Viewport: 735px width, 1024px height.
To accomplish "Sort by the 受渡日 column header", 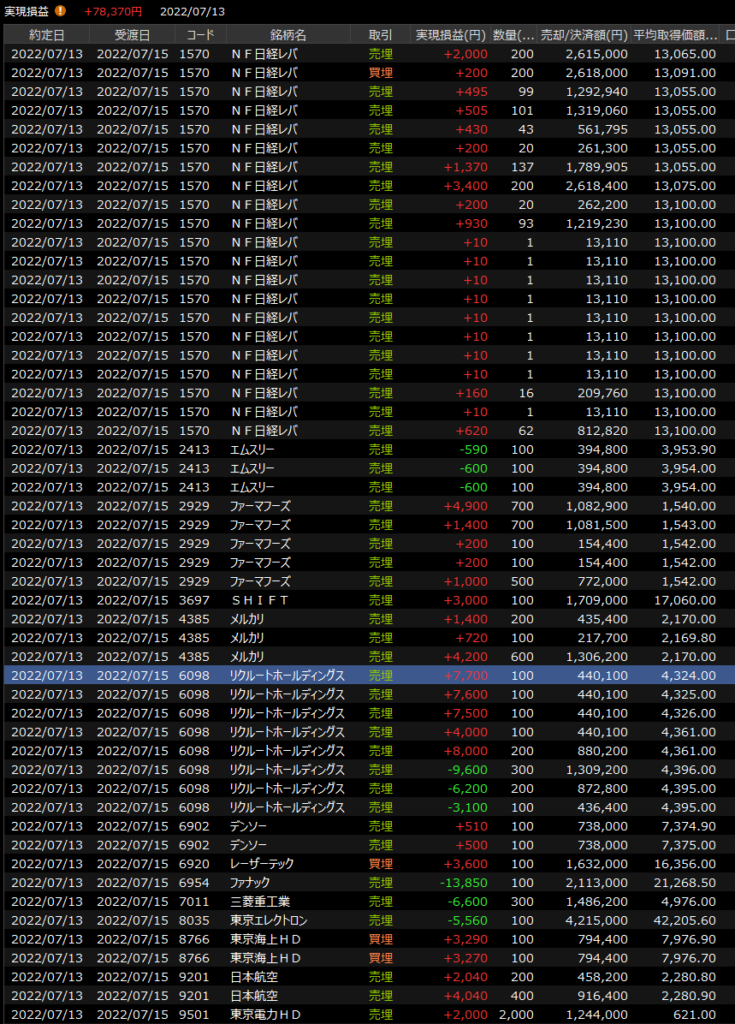I will coord(132,35).
